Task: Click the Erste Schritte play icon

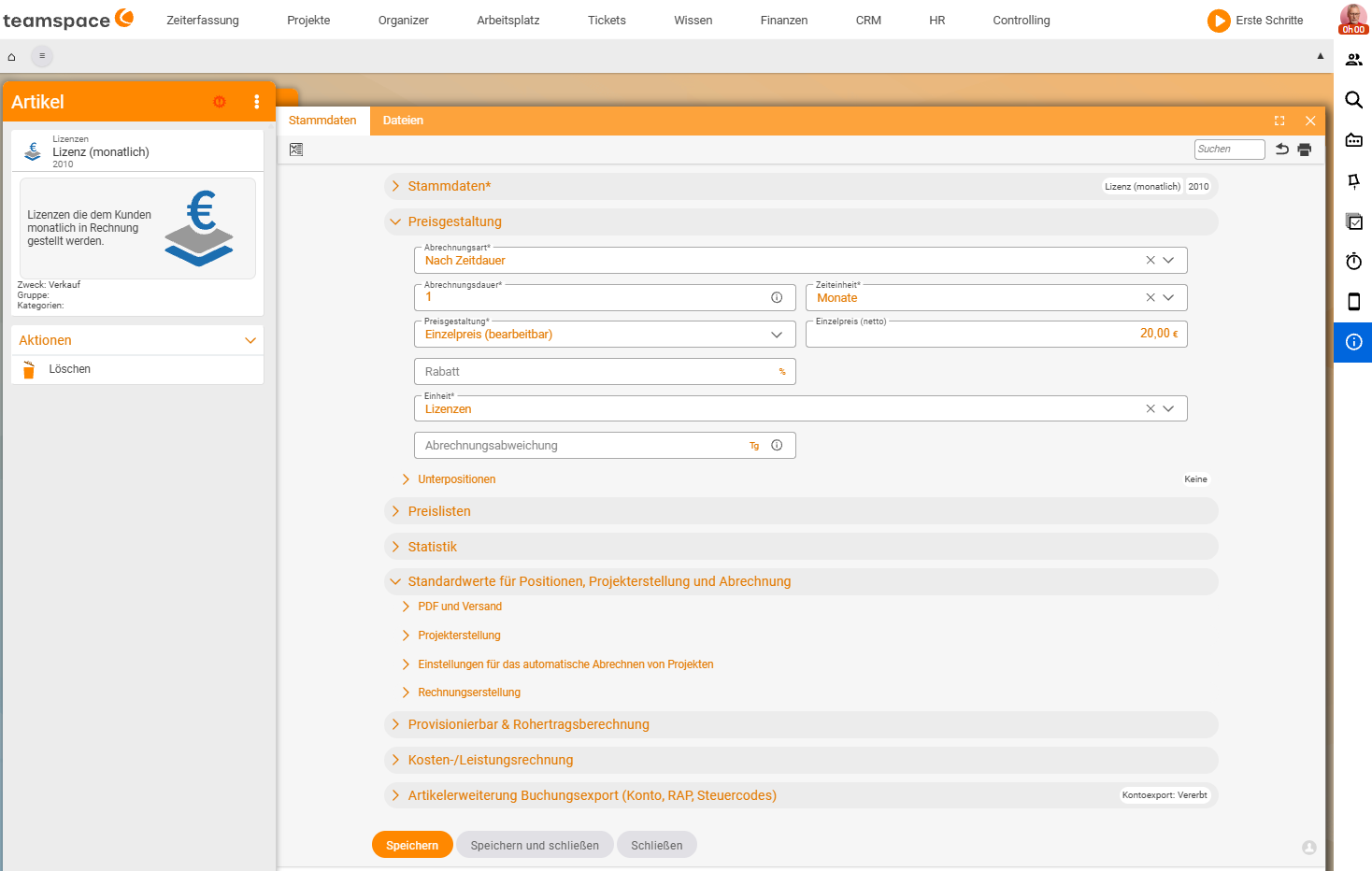Action: coord(1219,21)
